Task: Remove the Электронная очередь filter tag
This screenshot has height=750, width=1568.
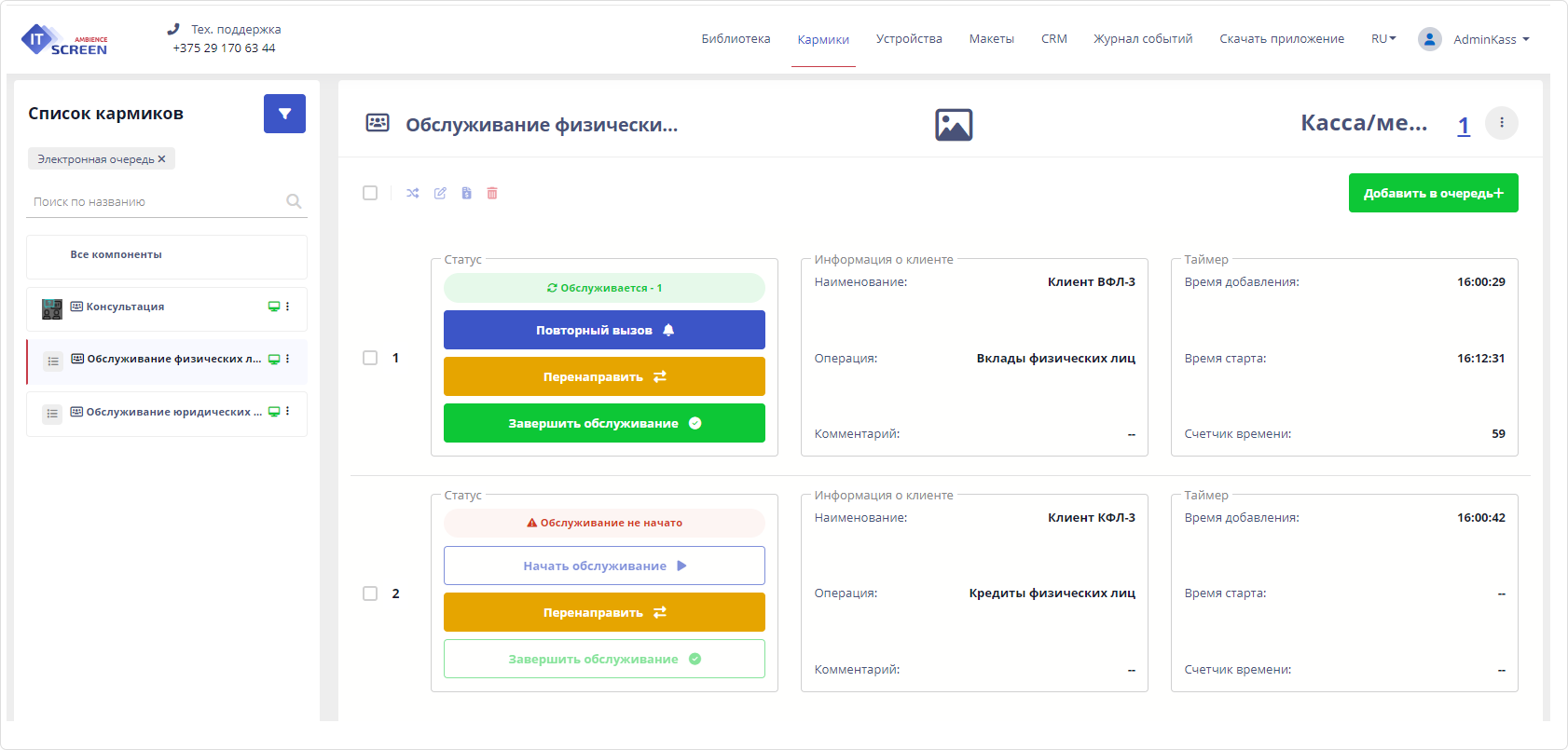Action: 161,158
